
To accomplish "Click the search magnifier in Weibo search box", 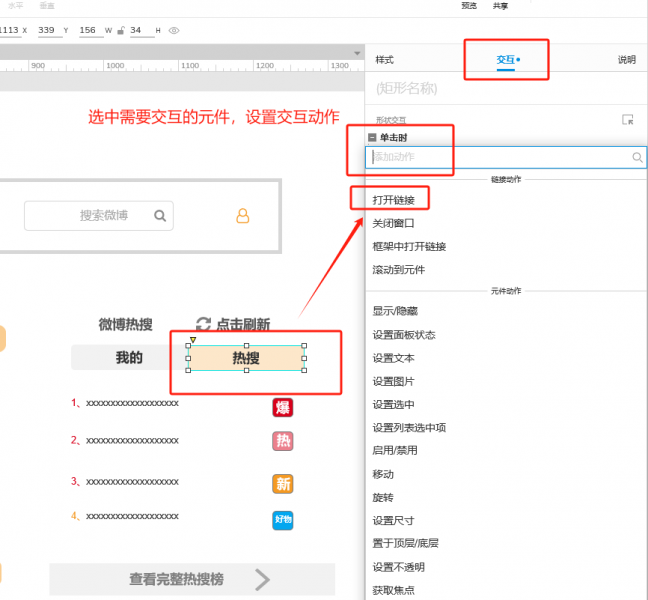I will coord(160,216).
